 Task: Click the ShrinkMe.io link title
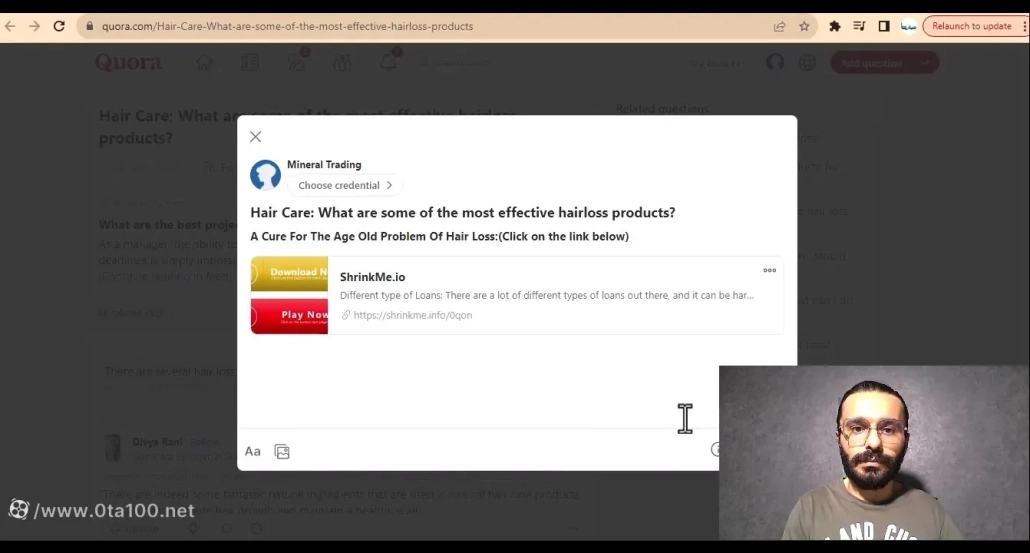click(x=372, y=277)
